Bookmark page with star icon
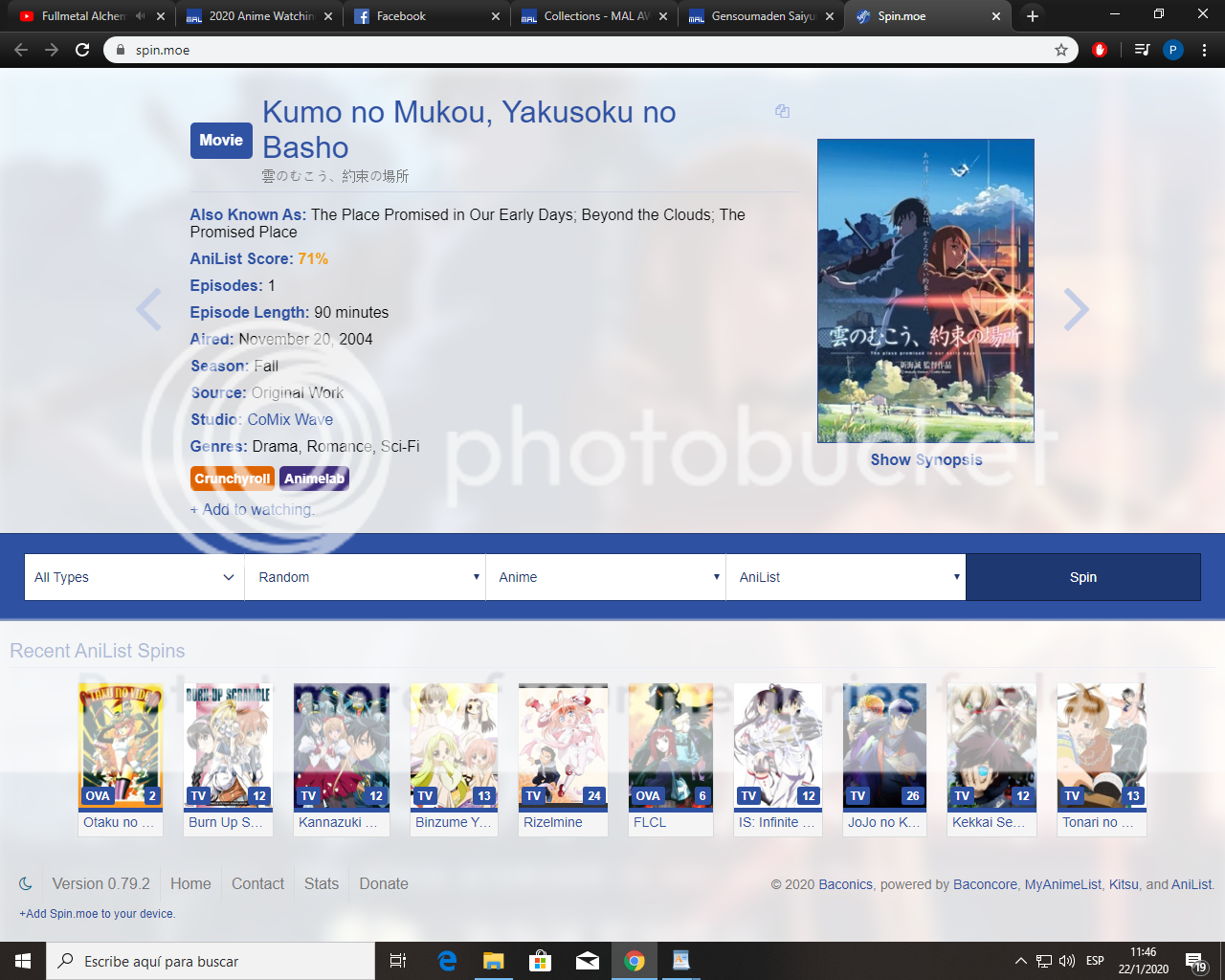This screenshot has height=980, width=1225. pyautogui.click(x=1060, y=50)
